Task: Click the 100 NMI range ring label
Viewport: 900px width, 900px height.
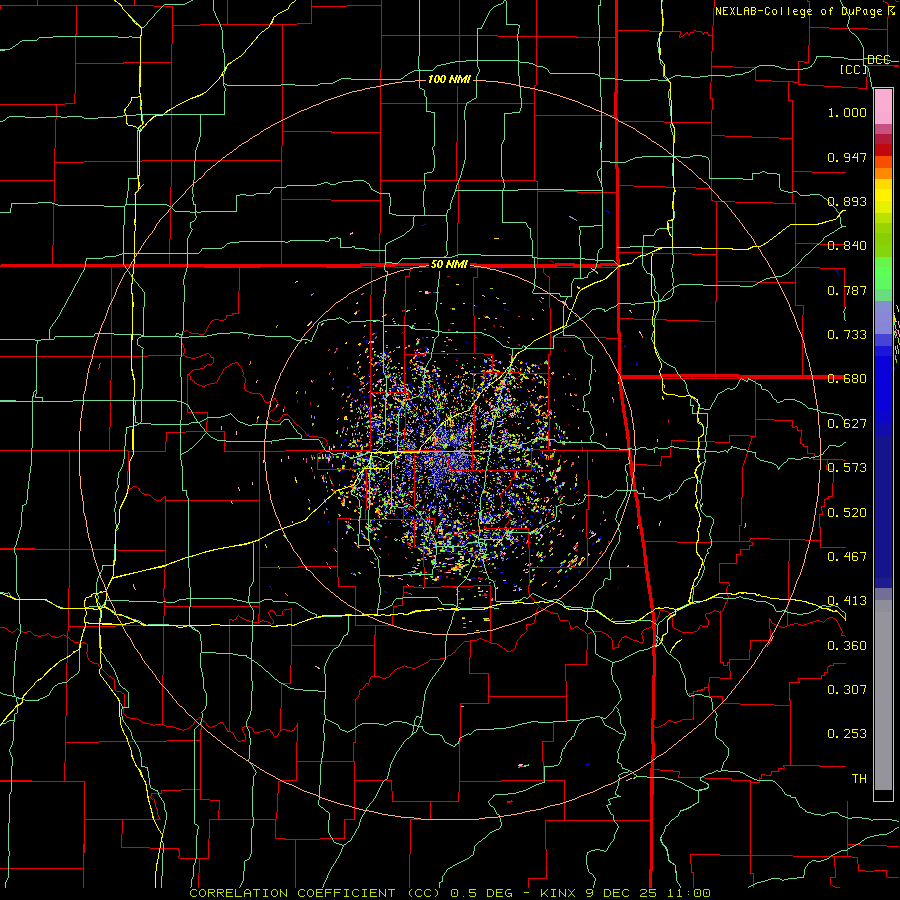Action: [x=449, y=79]
